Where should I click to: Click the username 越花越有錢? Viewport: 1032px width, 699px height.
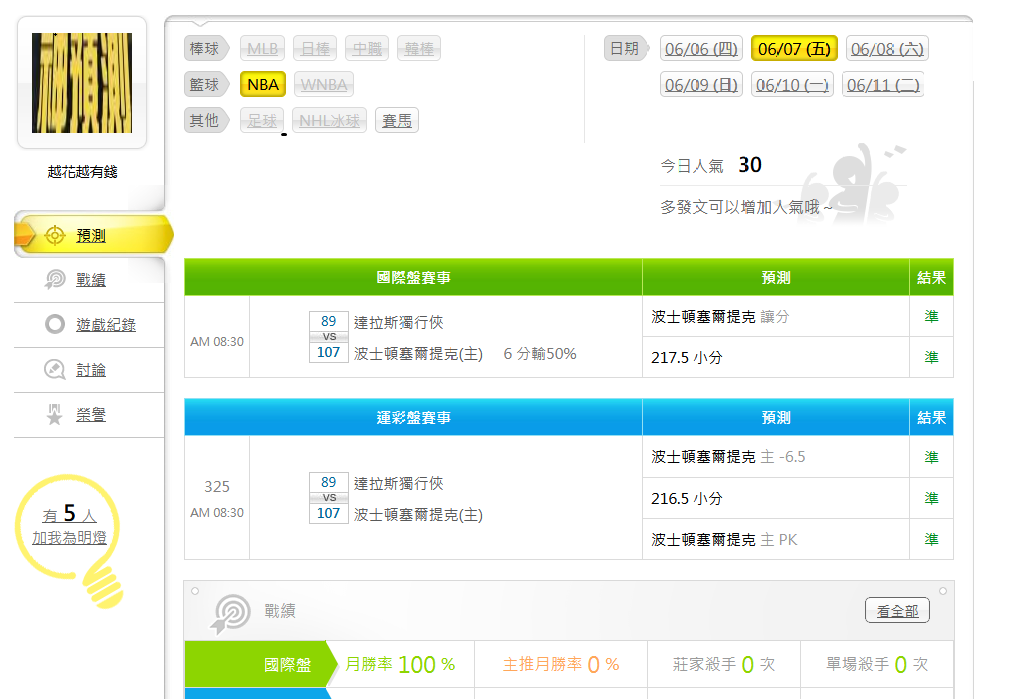[82, 172]
